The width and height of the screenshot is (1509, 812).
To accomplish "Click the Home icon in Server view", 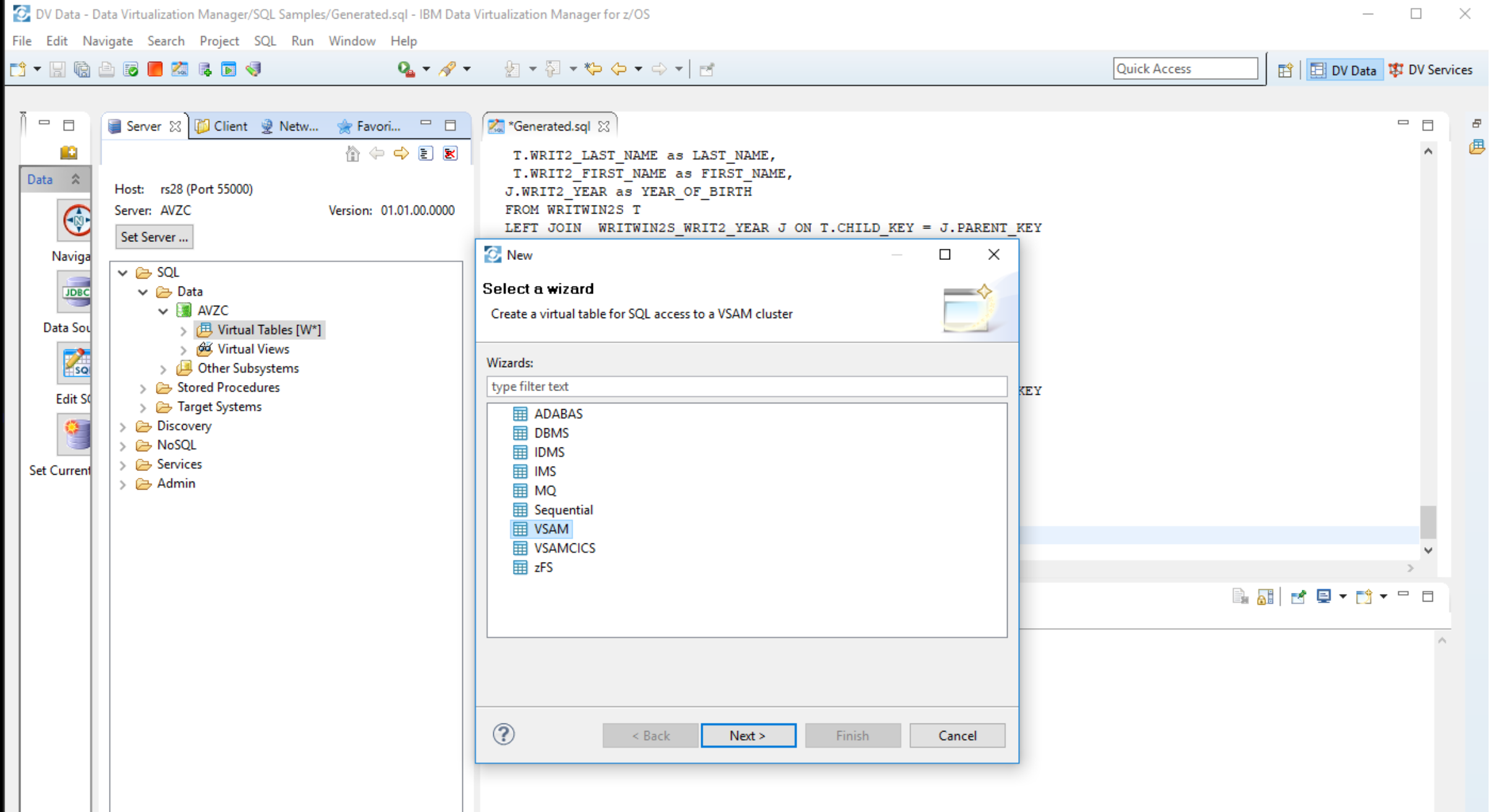I will [x=352, y=153].
